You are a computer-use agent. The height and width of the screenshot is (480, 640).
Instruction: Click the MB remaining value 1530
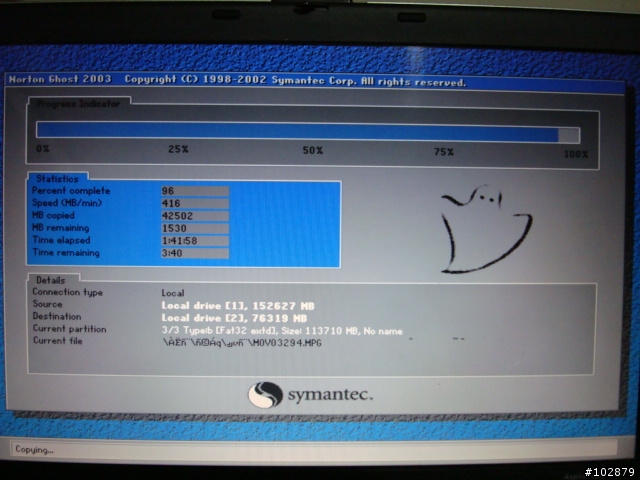point(195,228)
